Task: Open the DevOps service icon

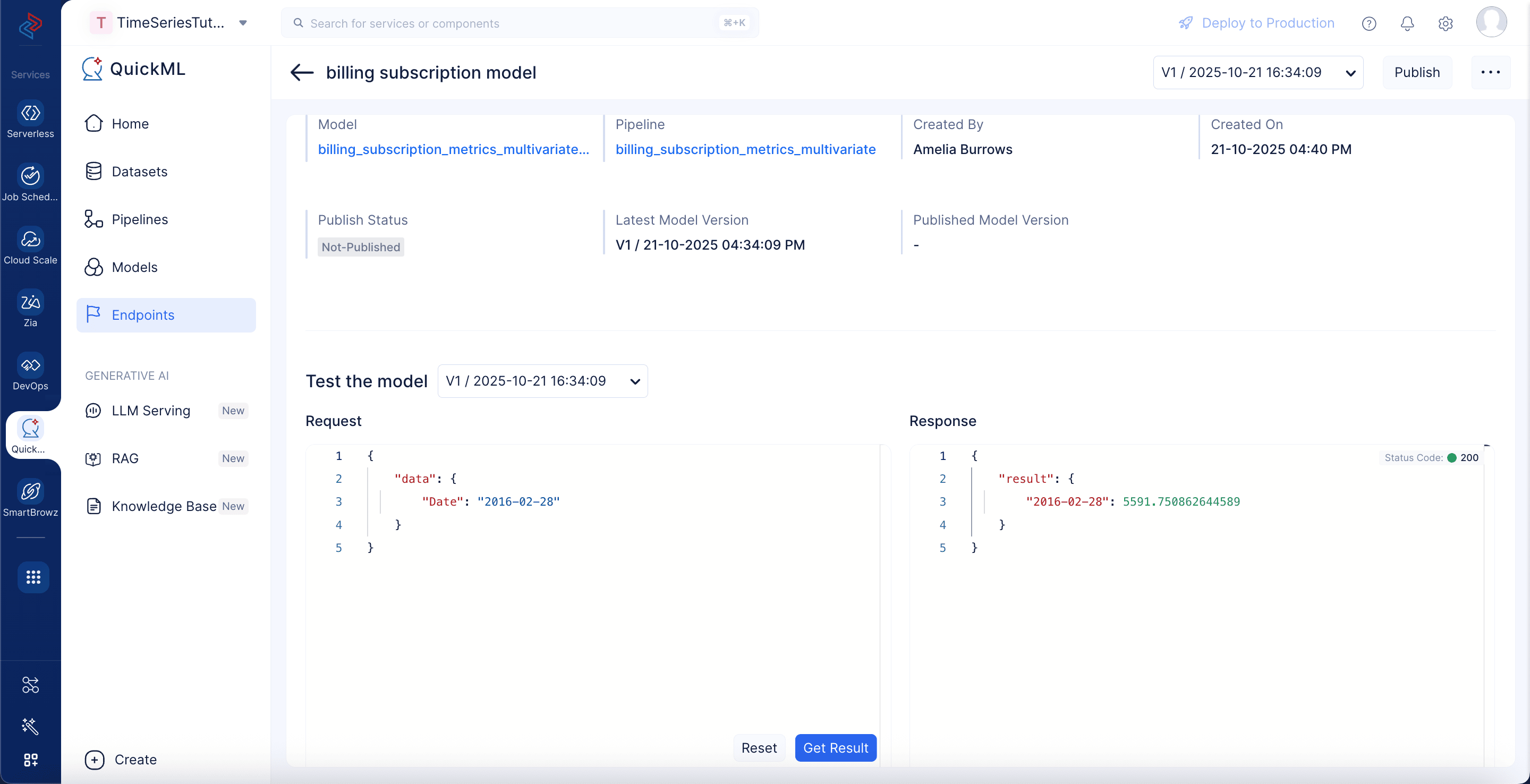Action: point(30,365)
